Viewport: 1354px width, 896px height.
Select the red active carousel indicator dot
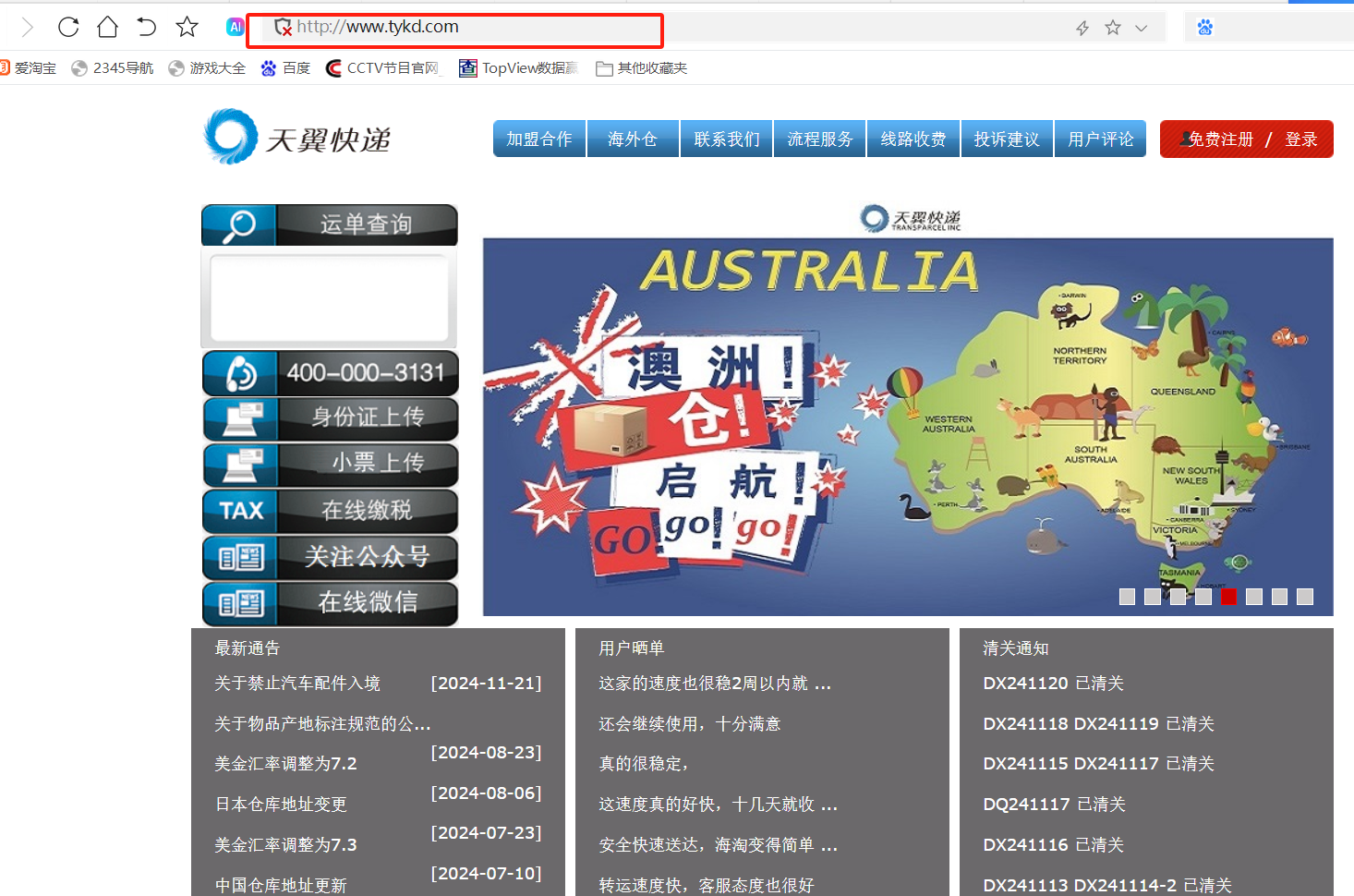coord(1228,597)
